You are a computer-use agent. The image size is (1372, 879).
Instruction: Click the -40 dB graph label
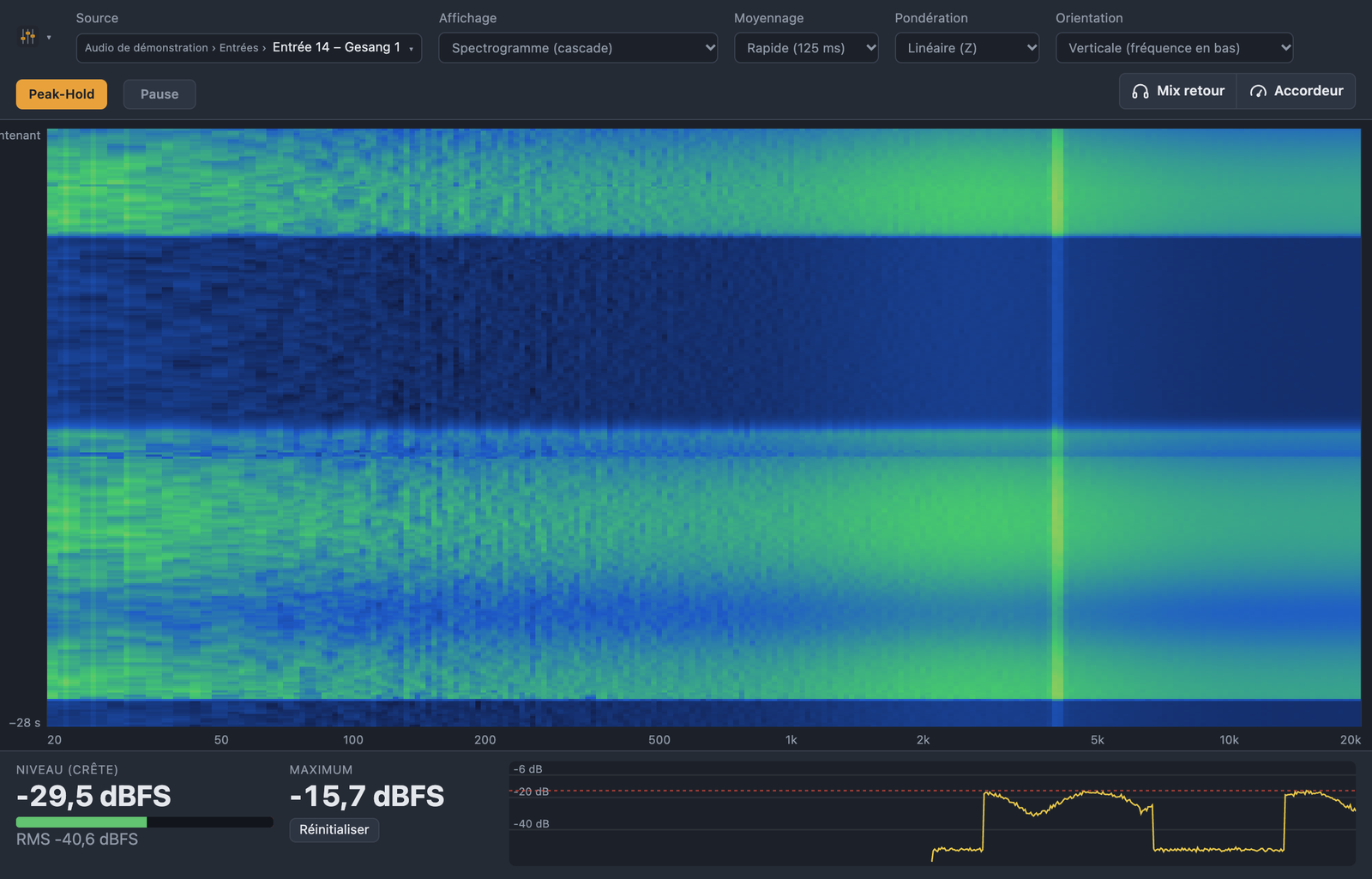pos(531,824)
